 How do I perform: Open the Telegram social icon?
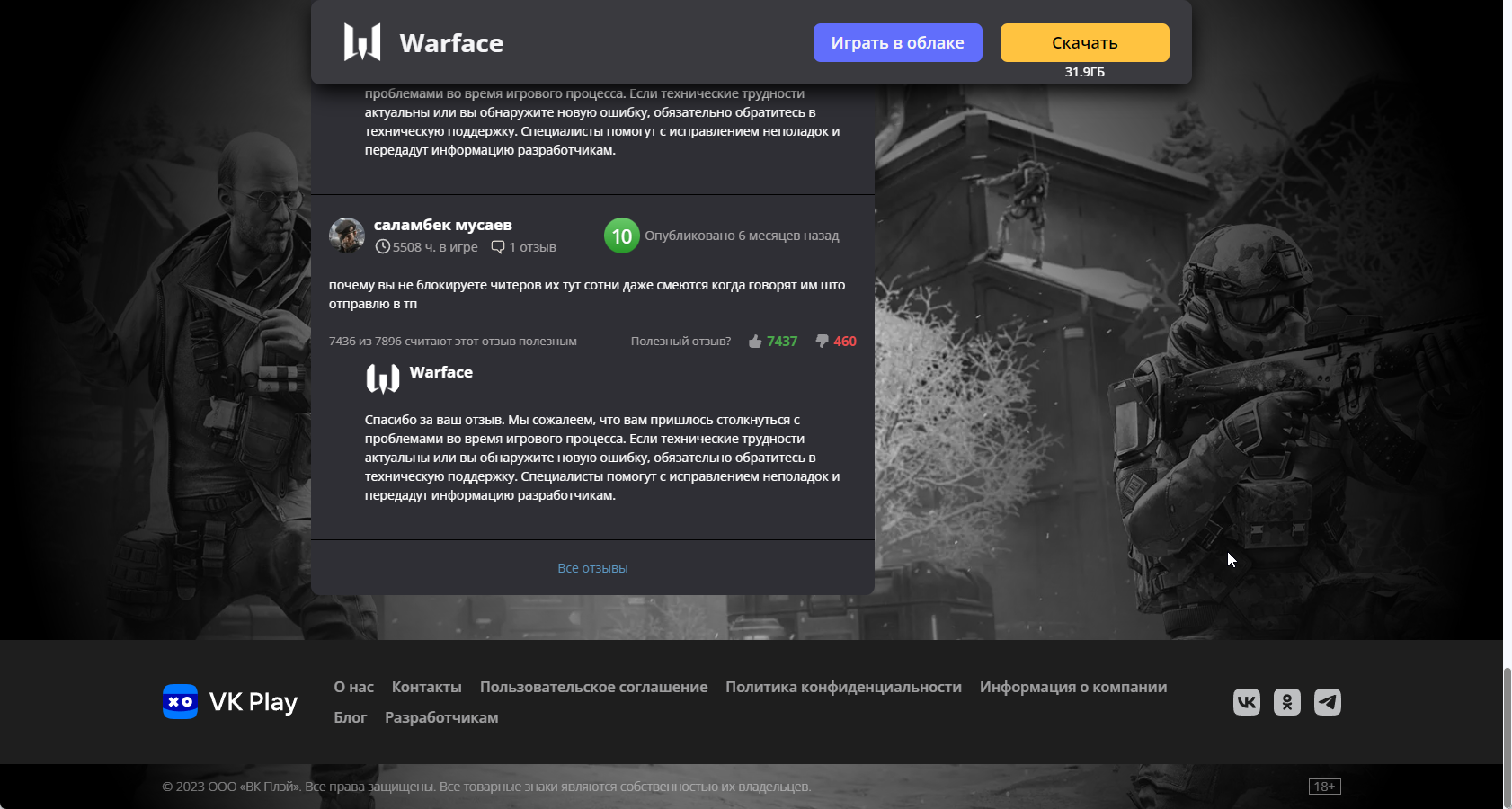click(x=1328, y=702)
